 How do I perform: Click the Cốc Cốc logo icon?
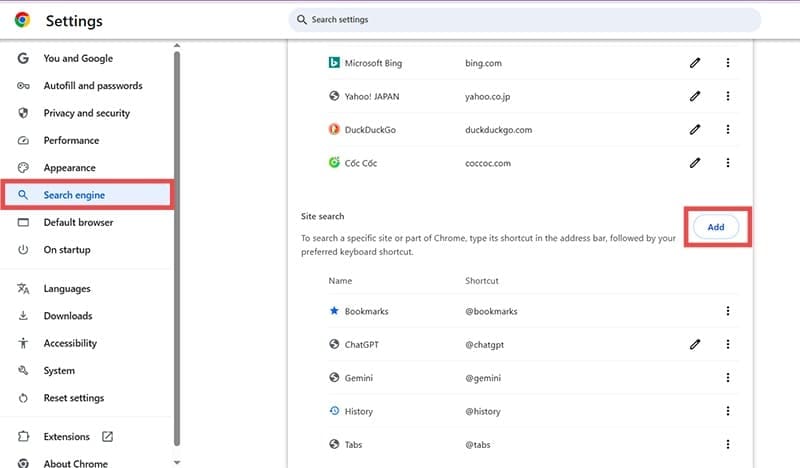click(334, 163)
